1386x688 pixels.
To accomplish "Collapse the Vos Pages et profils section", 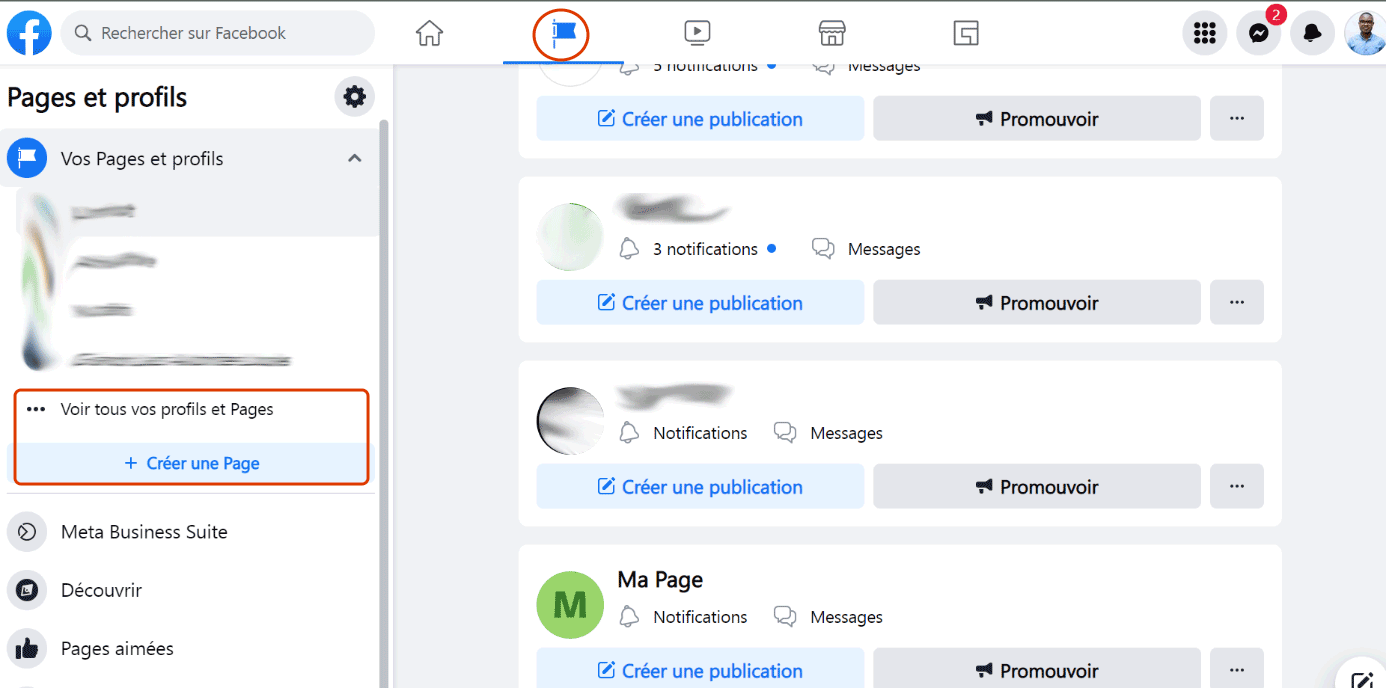I will (354, 158).
